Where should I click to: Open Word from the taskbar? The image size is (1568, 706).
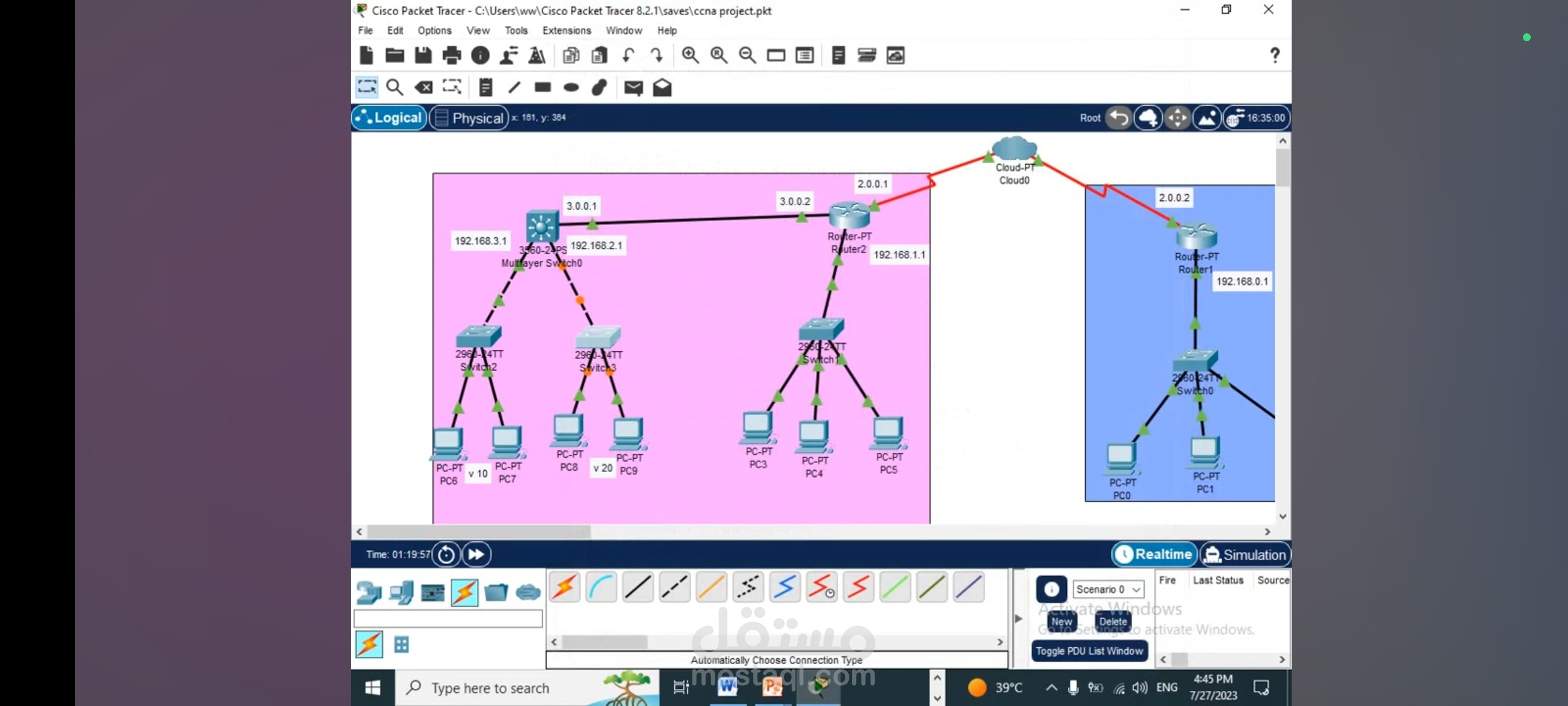coord(727,687)
